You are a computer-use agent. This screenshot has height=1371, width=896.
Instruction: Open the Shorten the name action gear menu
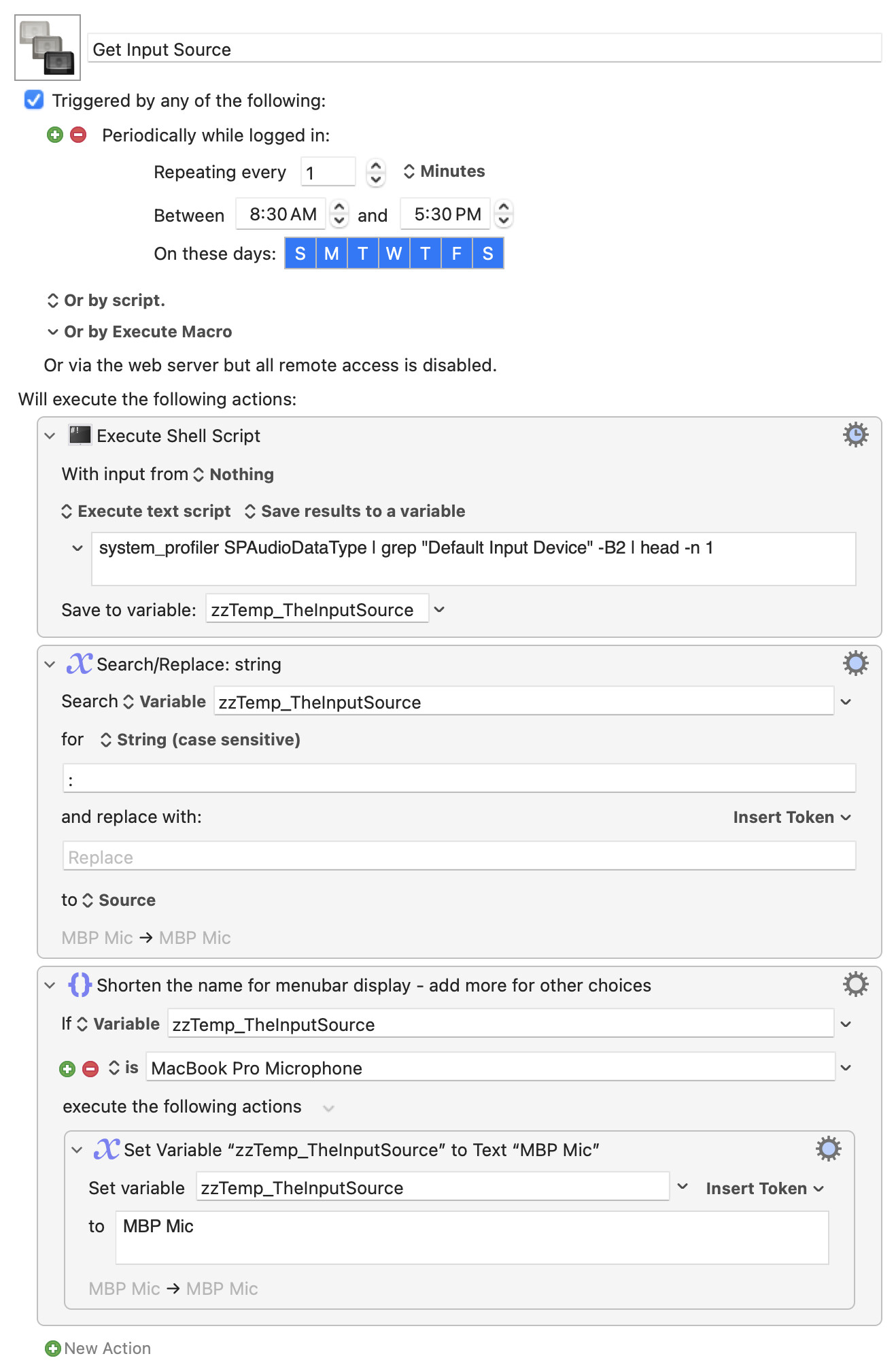[x=855, y=984]
